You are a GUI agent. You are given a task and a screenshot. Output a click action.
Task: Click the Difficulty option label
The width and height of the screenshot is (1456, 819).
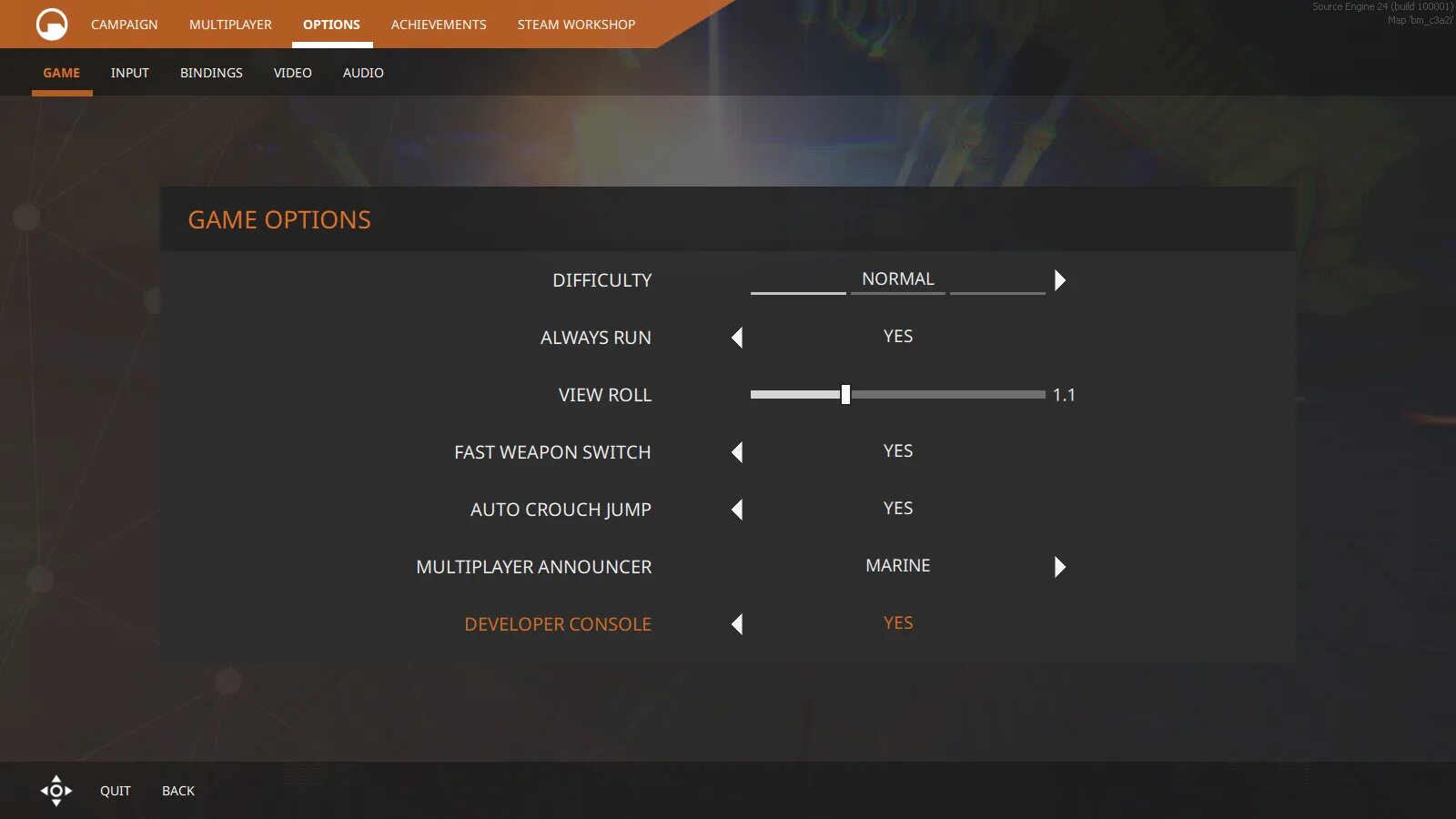click(602, 280)
